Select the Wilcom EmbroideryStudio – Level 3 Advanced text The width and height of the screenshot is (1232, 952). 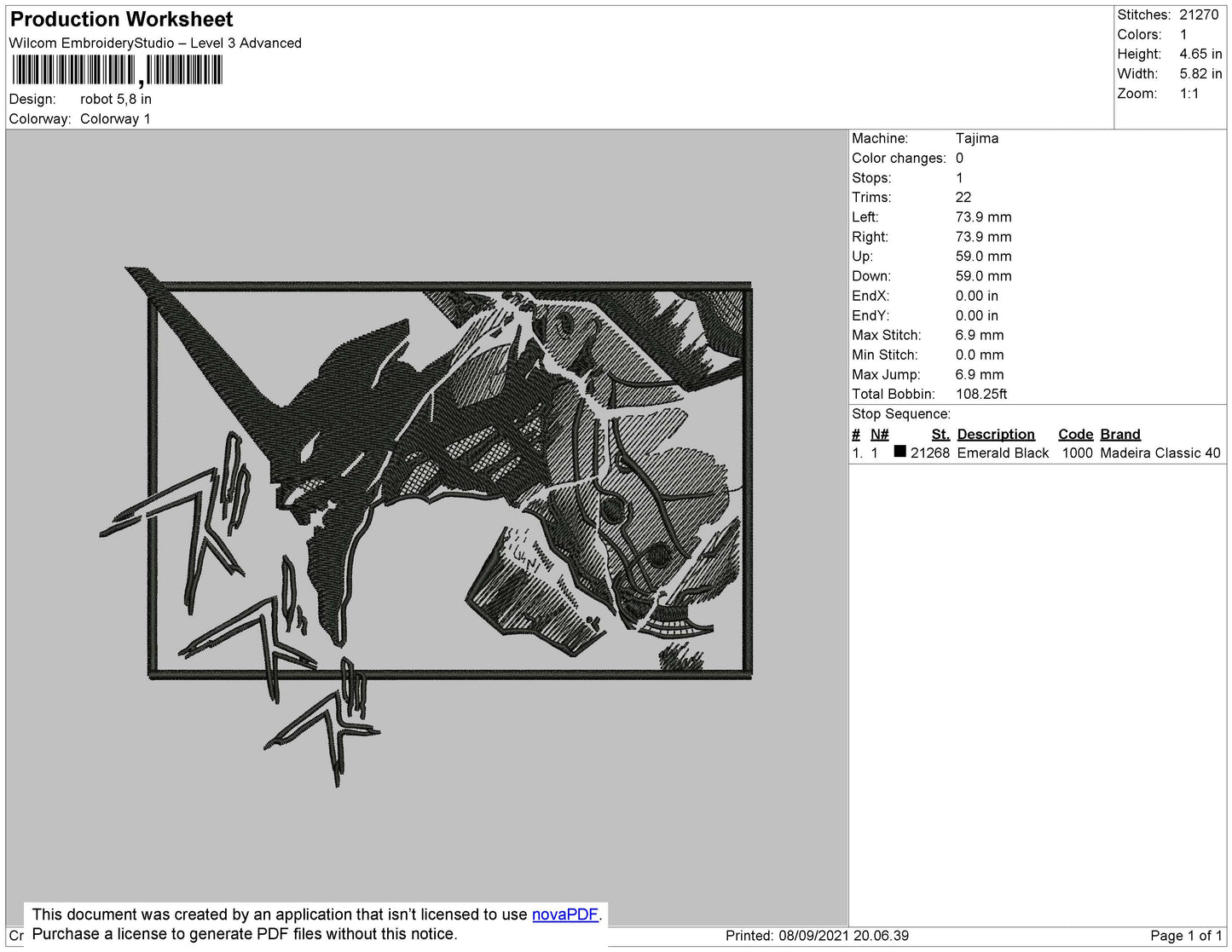tap(155, 43)
